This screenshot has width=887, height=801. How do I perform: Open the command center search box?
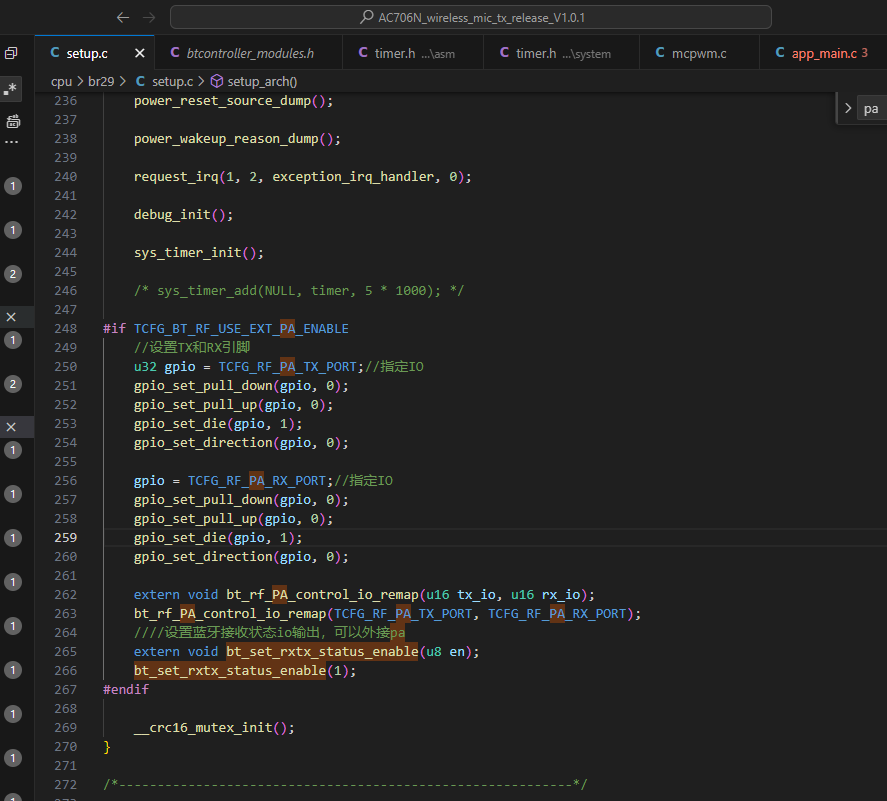pyautogui.click(x=471, y=18)
